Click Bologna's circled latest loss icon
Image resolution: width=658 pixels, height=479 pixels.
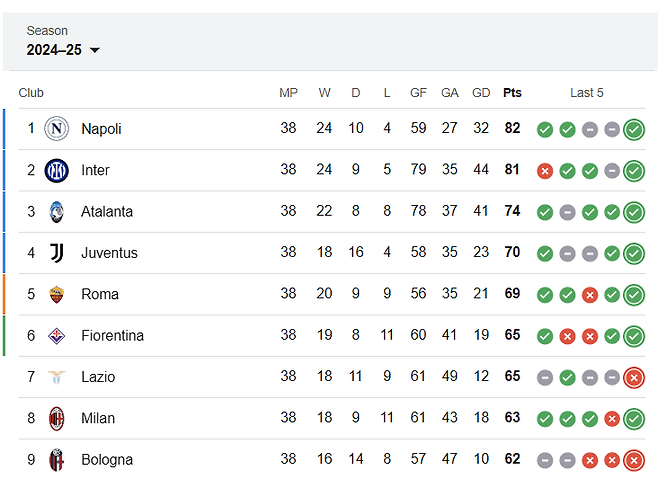point(633,461)
